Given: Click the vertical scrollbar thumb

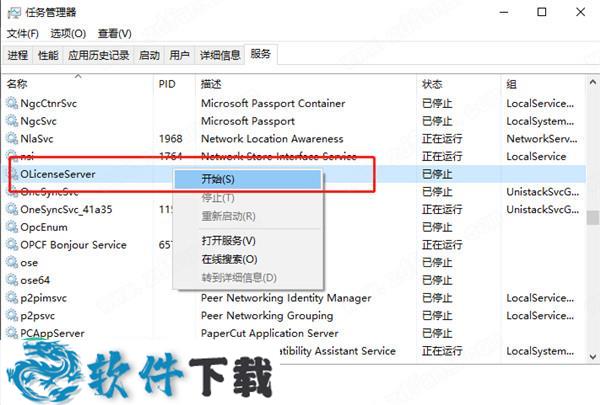Looking at the screenshot, I should pyautogui.click(x=592, y=217).
